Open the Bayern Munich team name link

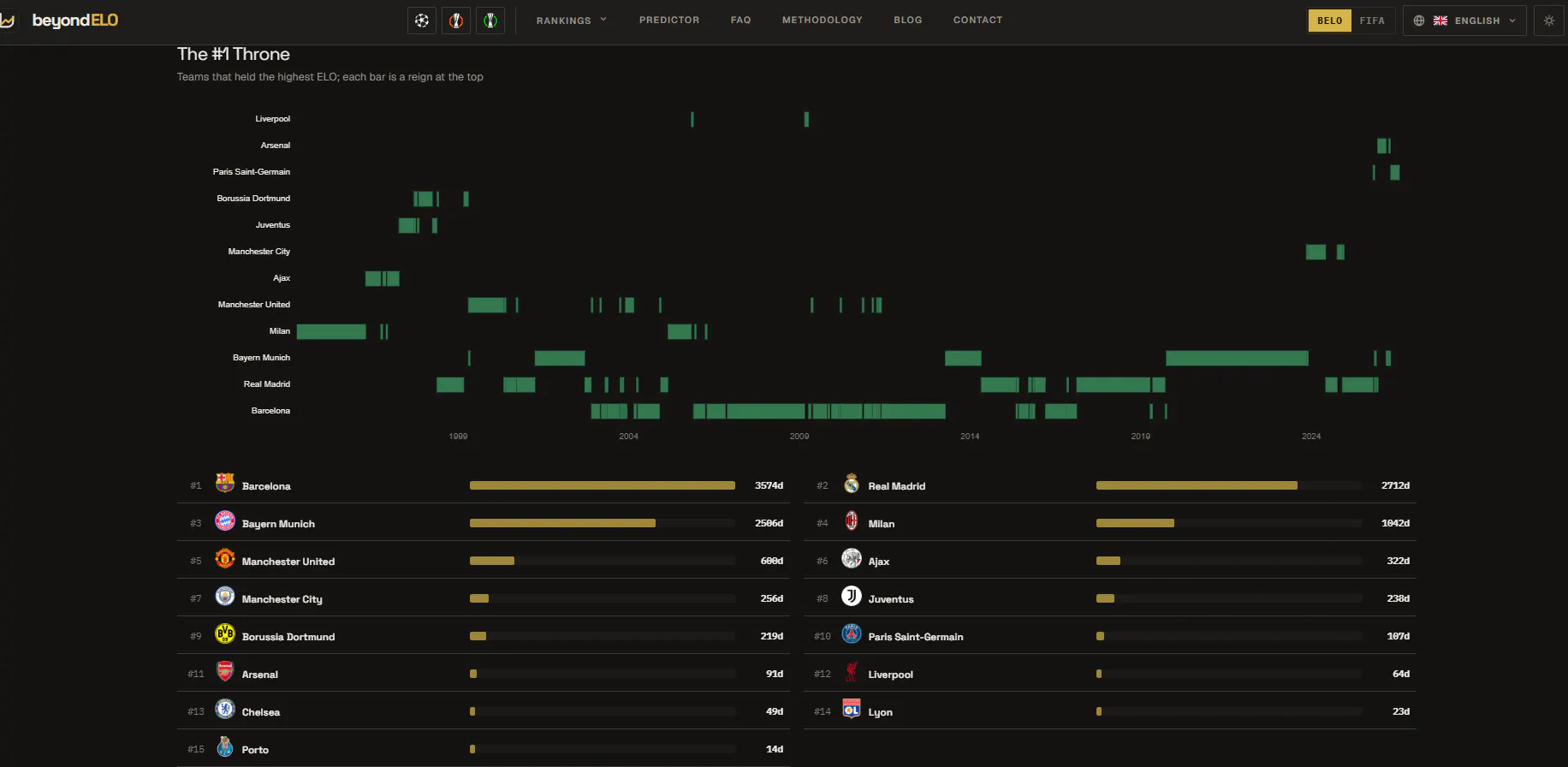pos(278,524)
